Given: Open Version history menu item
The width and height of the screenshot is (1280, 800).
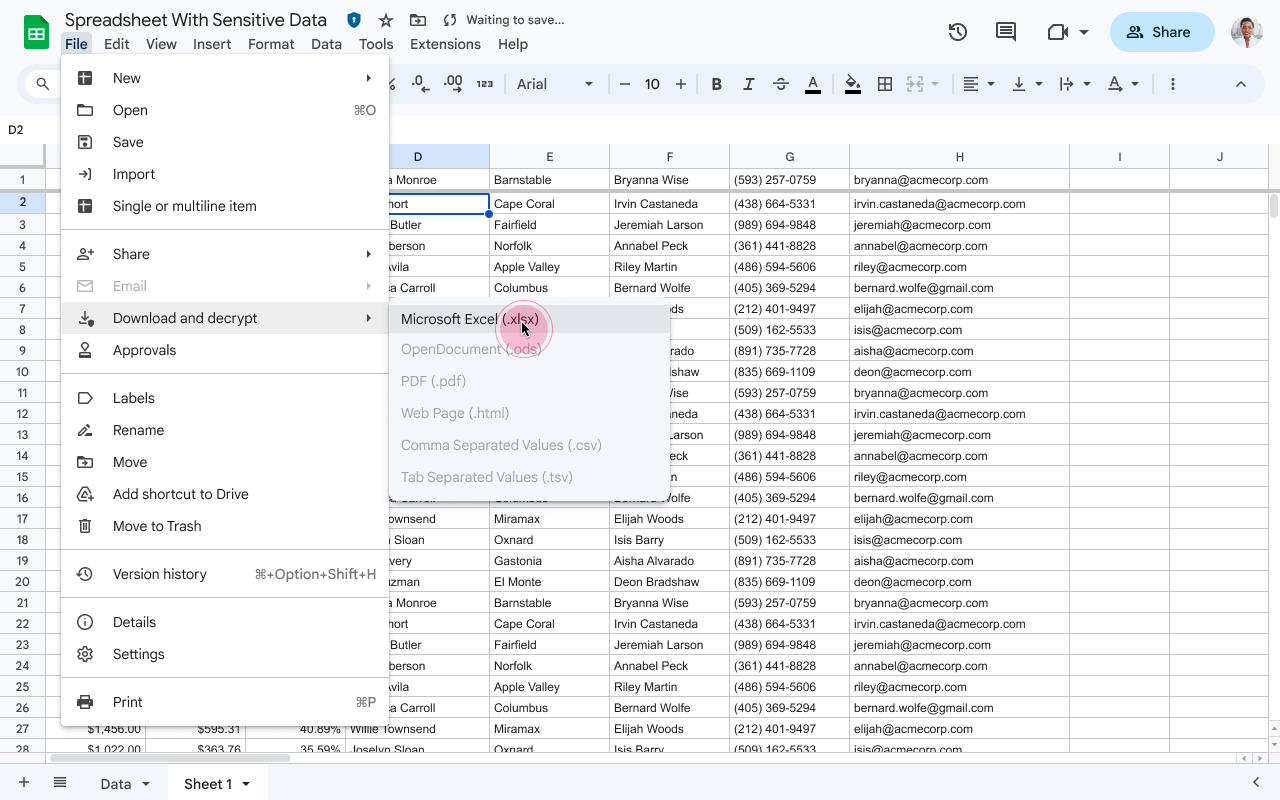Looking at the screenshot, I should [225, 574].
